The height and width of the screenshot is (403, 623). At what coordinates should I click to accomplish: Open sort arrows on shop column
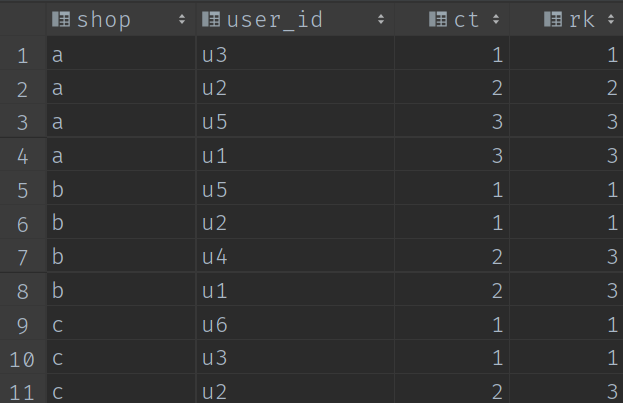click(x=182, y=19)
